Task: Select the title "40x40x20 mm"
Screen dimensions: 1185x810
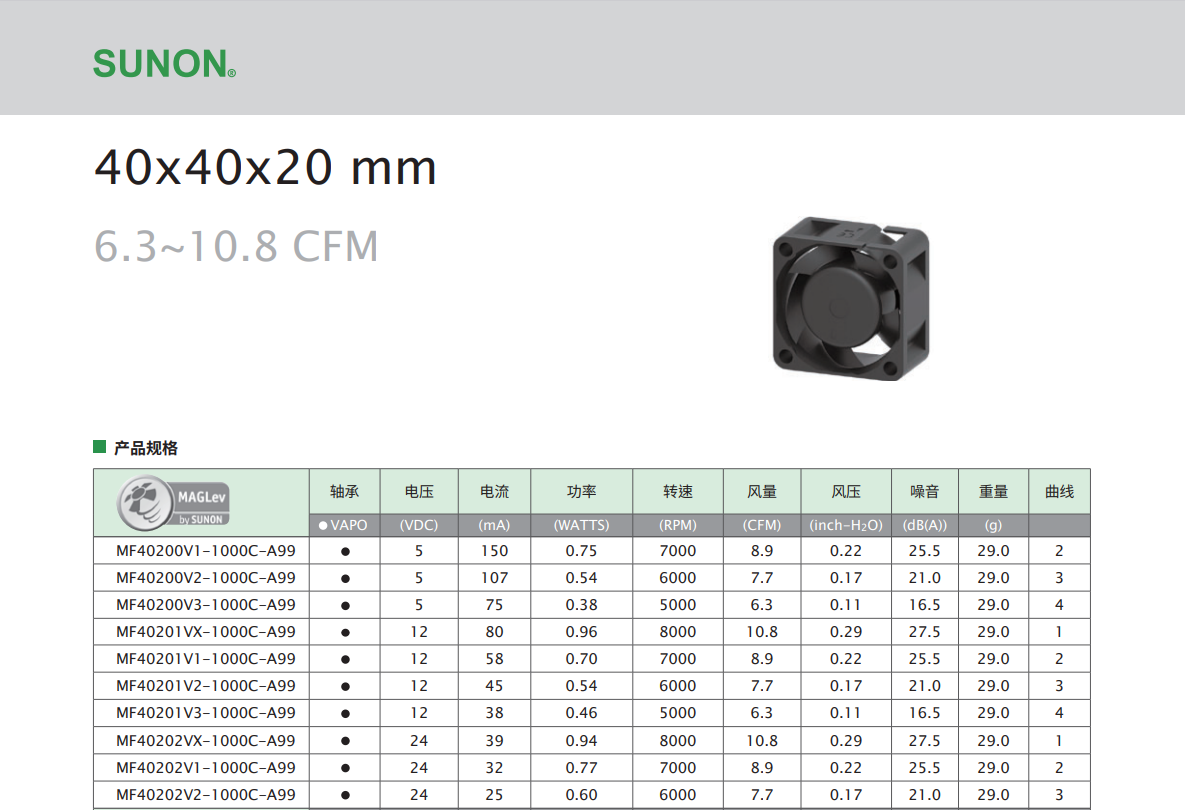Action: [x=265, y=167]
